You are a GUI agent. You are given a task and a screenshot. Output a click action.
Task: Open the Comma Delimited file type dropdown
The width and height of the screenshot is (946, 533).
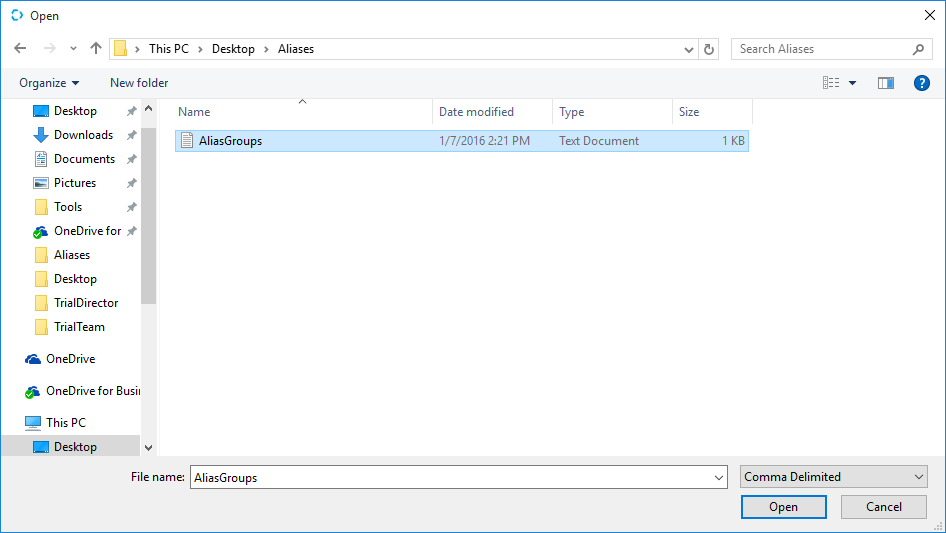(x=834, y=477)
